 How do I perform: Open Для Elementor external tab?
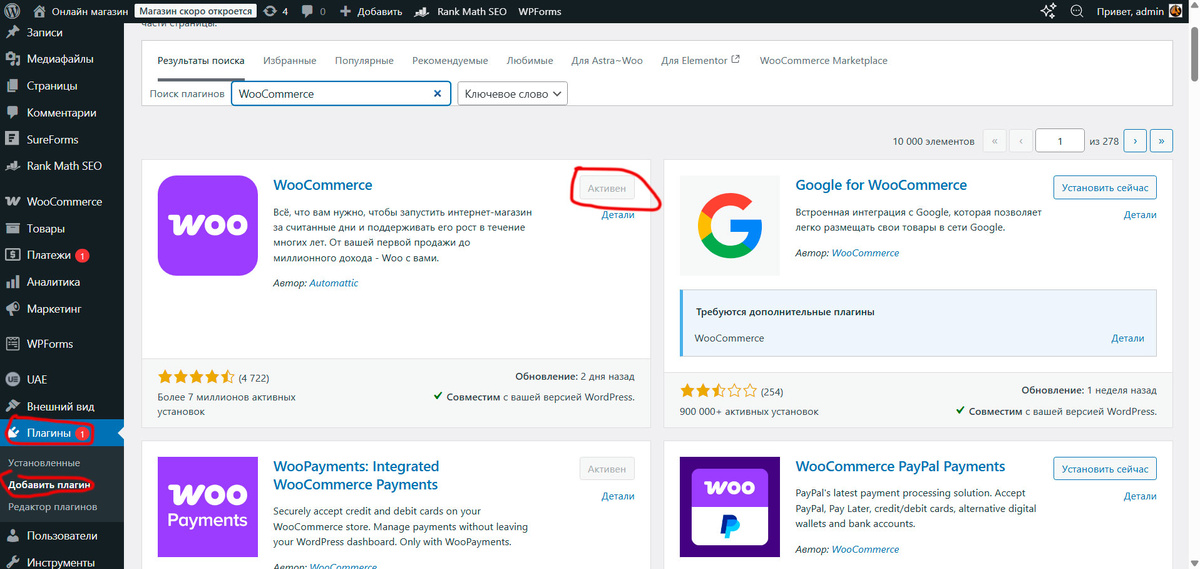pos(700,61)
